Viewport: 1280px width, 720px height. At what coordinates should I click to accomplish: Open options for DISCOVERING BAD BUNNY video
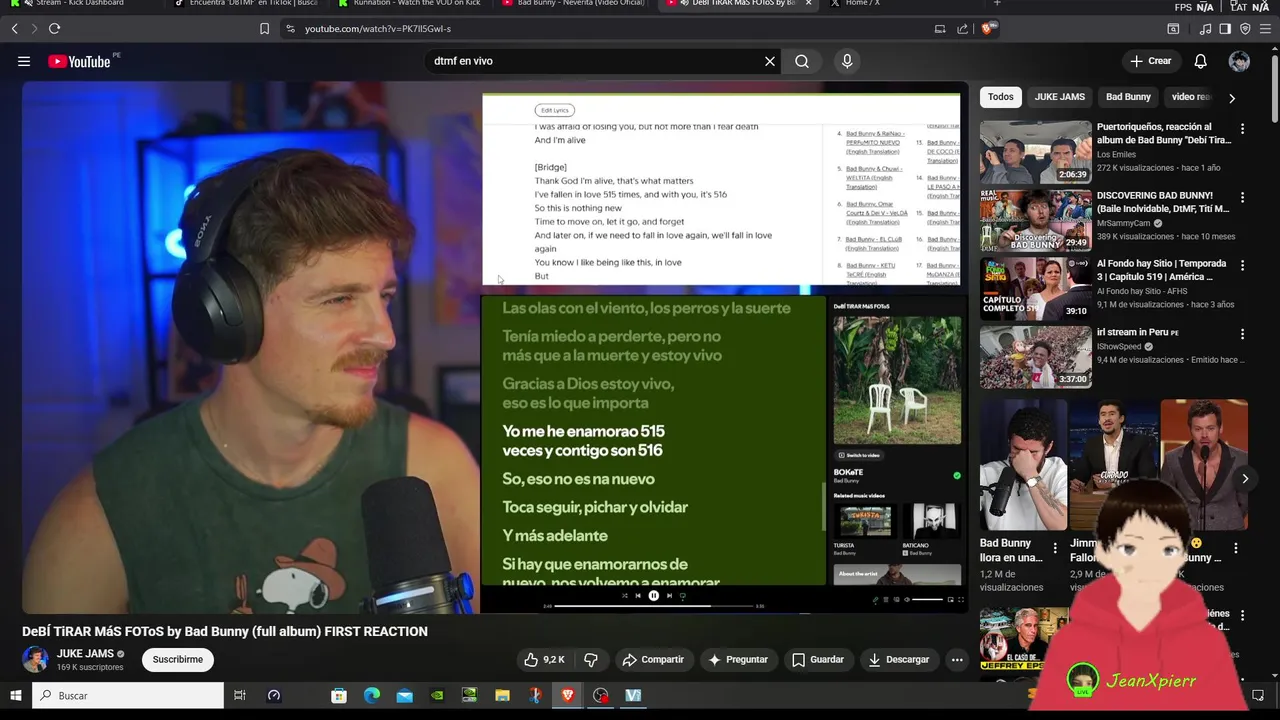1242,197
